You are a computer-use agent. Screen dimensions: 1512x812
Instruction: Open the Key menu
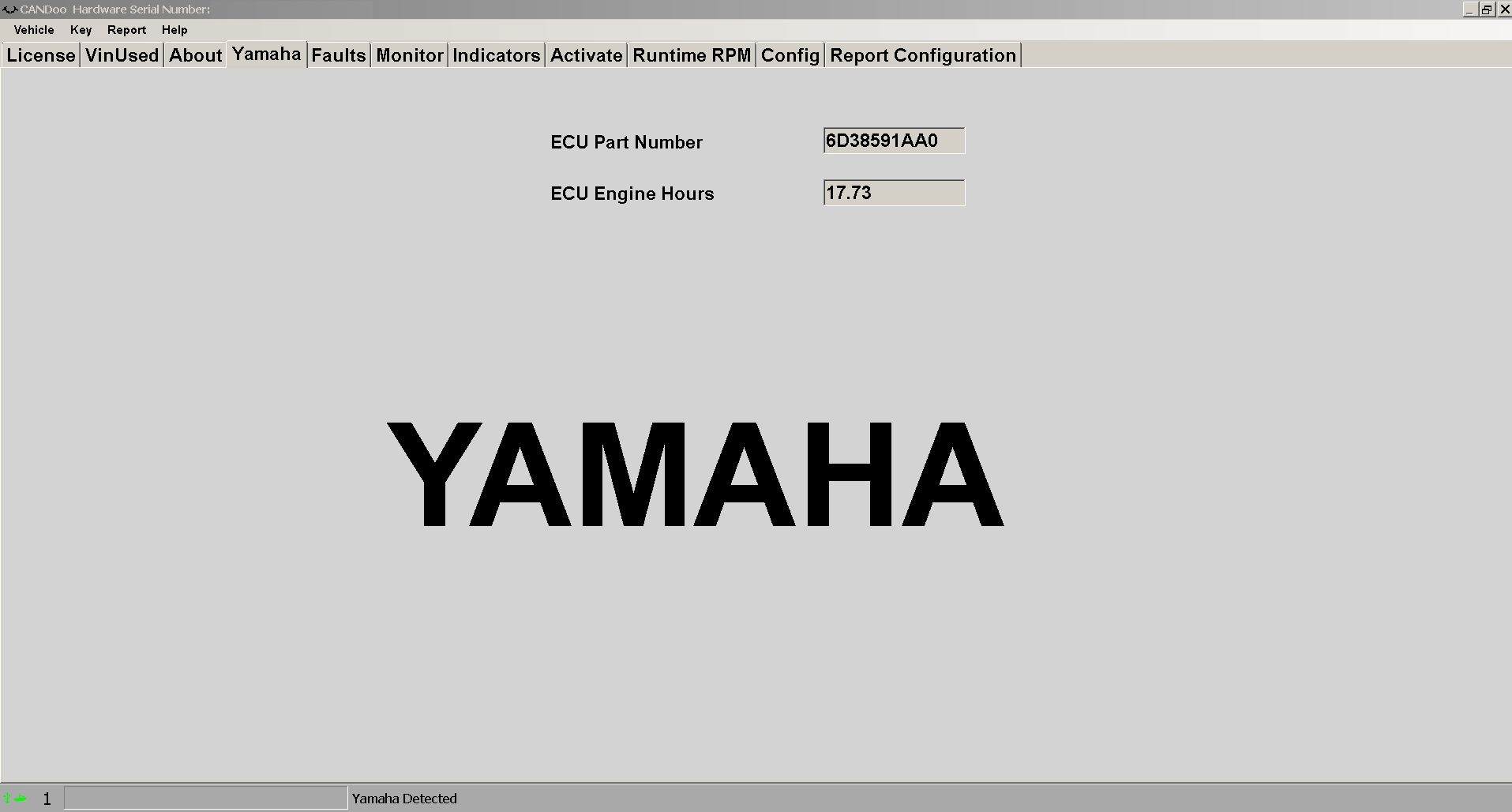click(81, 30)
